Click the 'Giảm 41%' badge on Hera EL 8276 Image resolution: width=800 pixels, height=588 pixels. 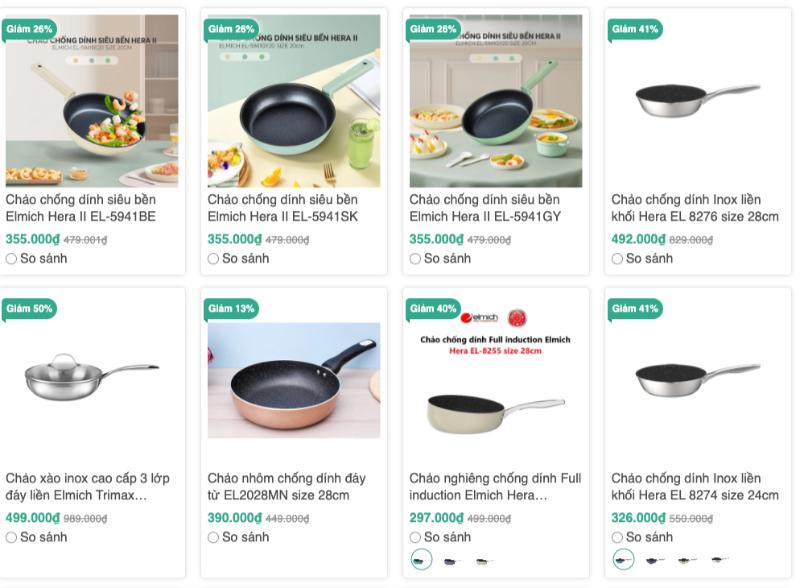coord(636,29)
